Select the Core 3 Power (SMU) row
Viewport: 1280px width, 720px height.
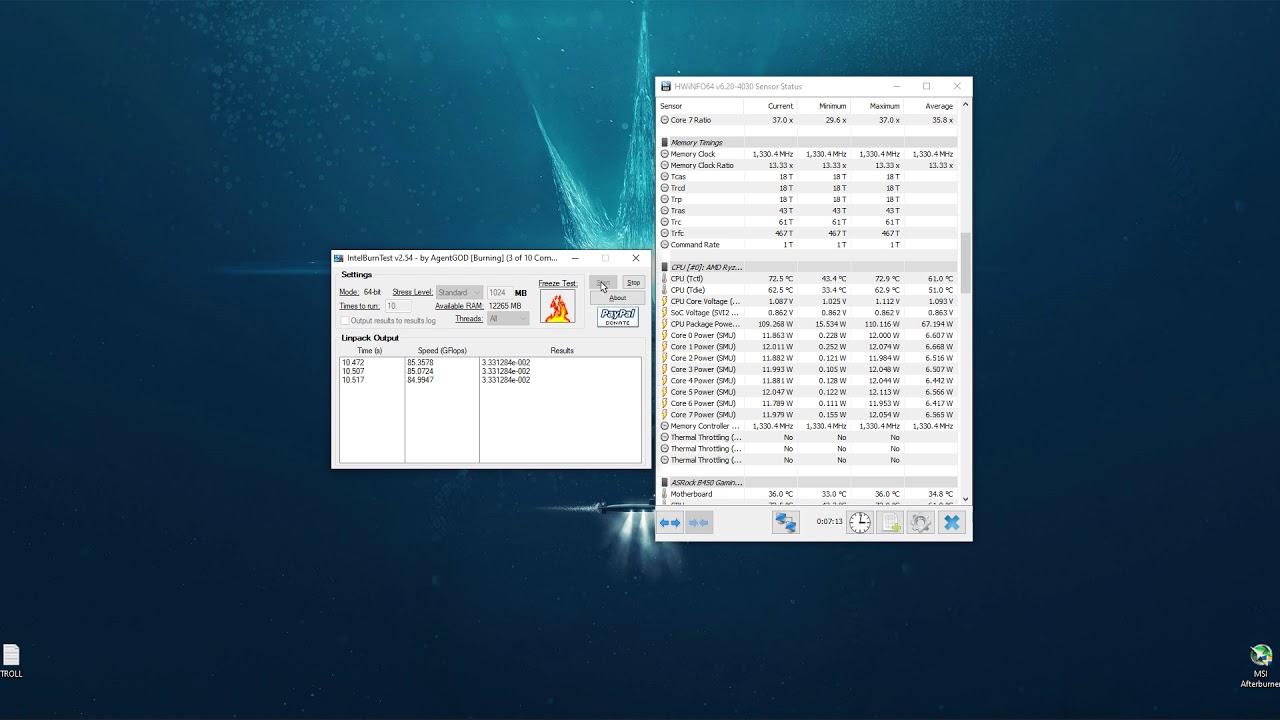808,369
